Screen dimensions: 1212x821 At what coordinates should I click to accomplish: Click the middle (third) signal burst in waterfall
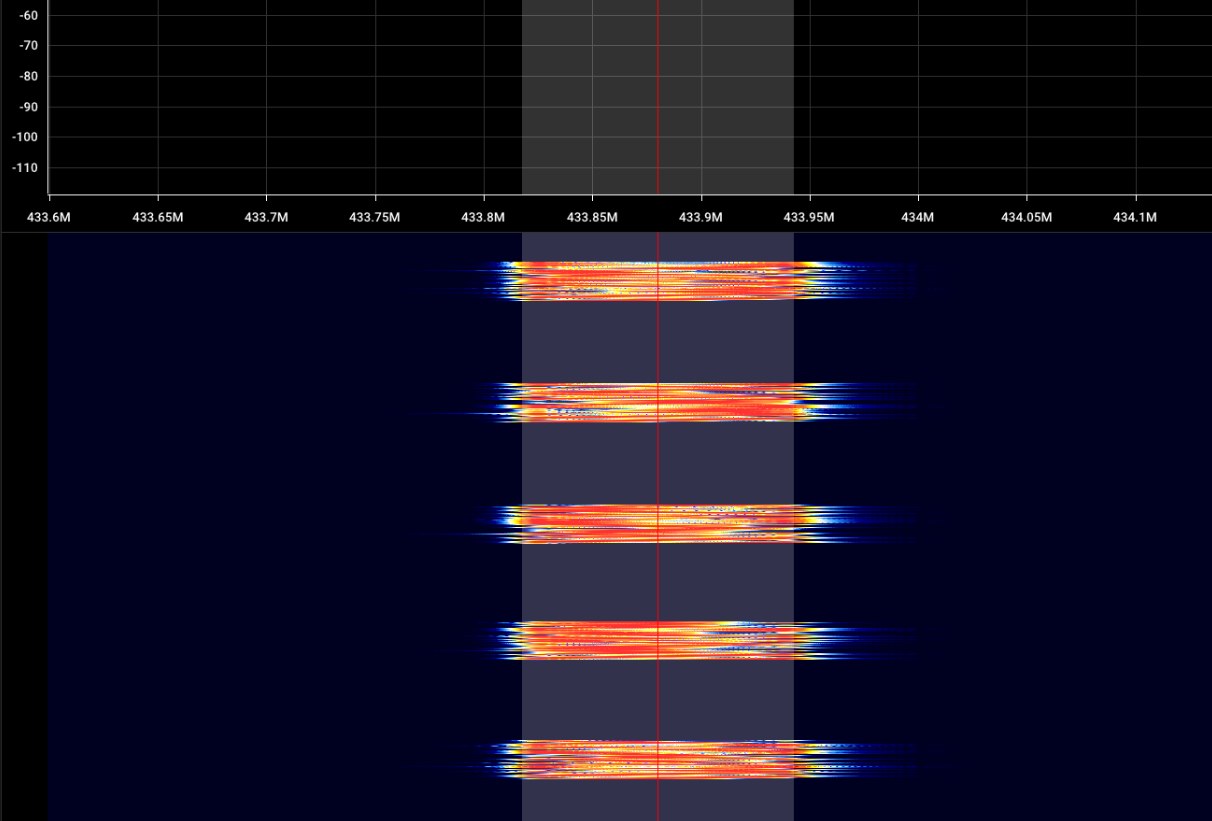pyautogui.click(x=660, y=524)
